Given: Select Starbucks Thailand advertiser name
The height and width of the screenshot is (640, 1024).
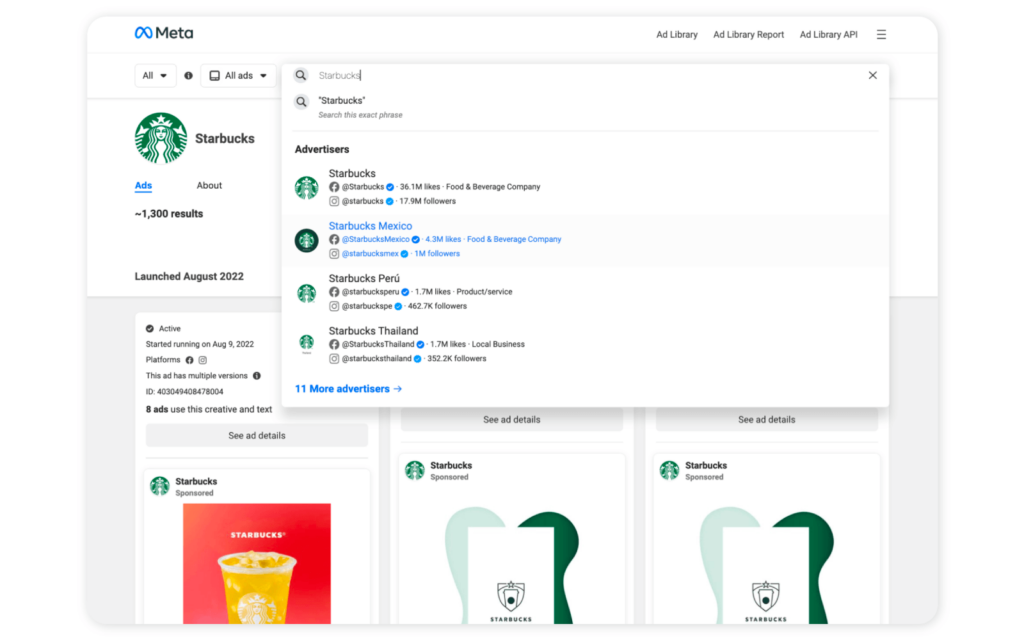Looking at the screenshot, I should pos(373,330).
